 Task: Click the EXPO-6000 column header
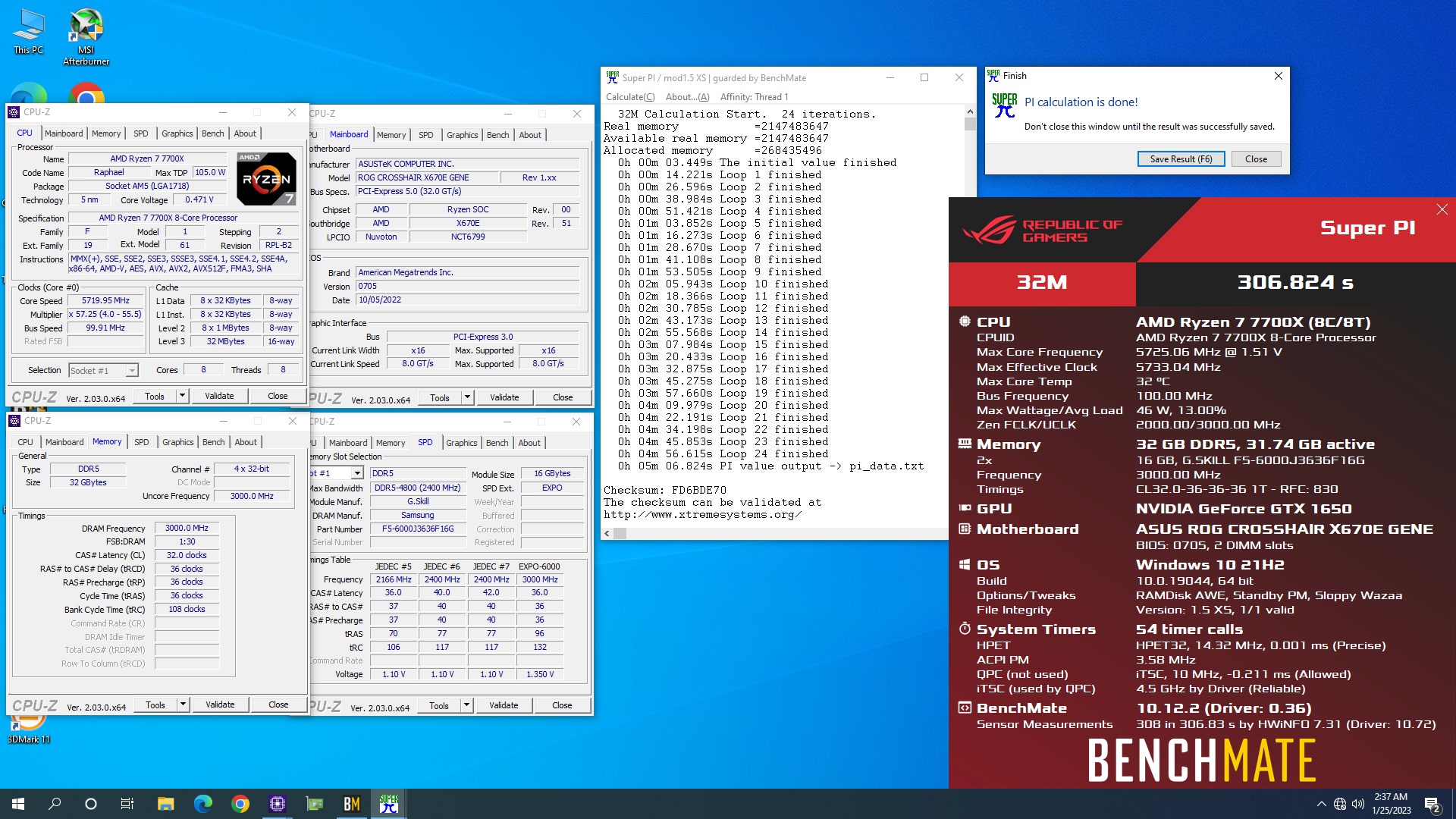[x=539, y=567]
